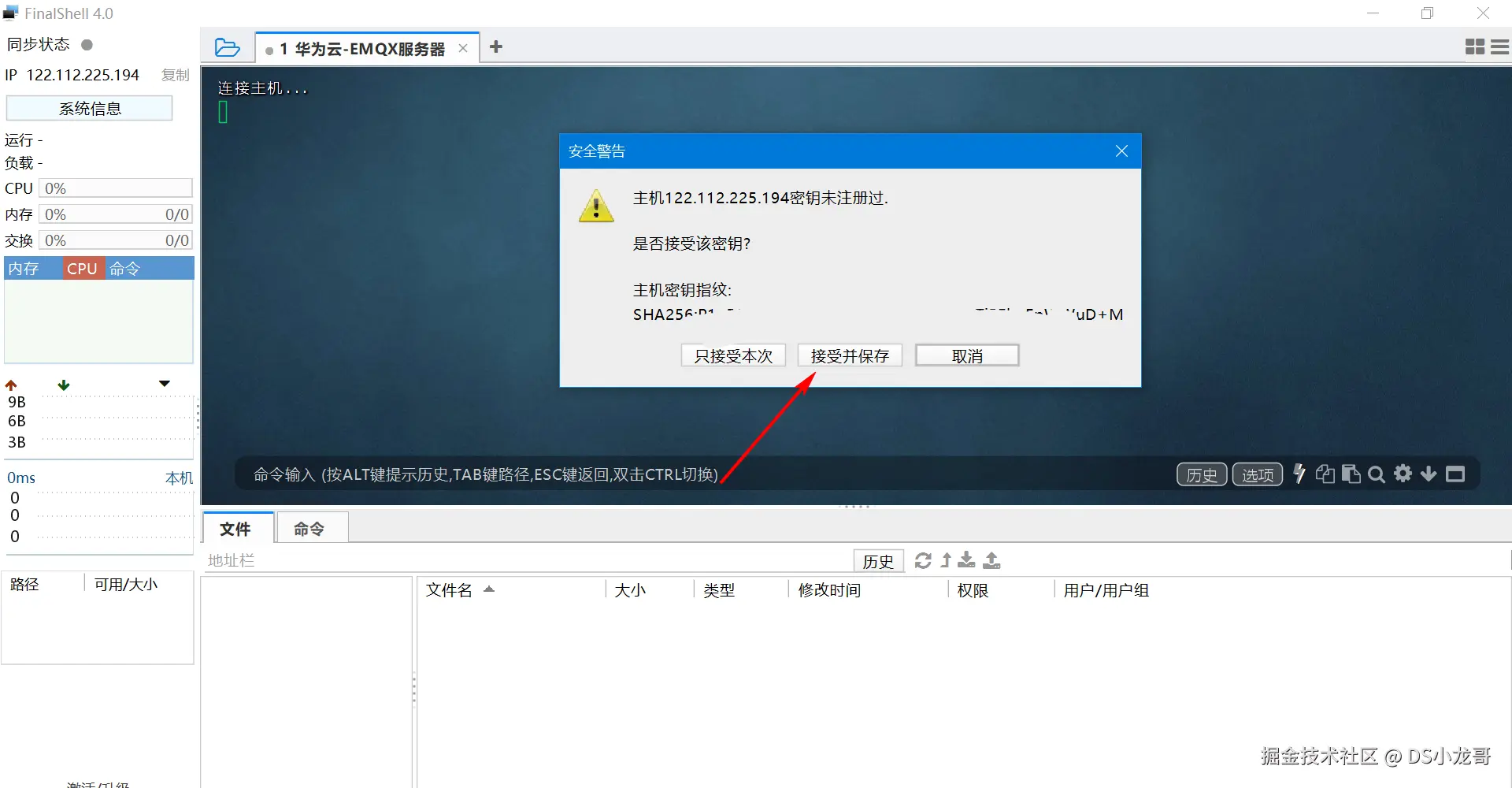The width and height of the screenshot is (1512, 788).
Task: Click 复制 to copy IP address
Action: 176,75
